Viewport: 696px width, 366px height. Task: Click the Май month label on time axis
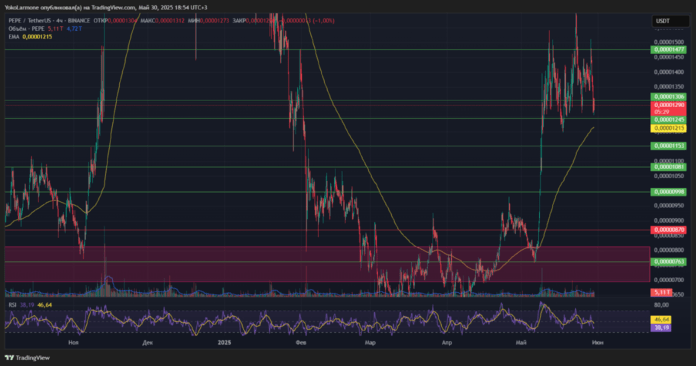[x=521, y=342]
